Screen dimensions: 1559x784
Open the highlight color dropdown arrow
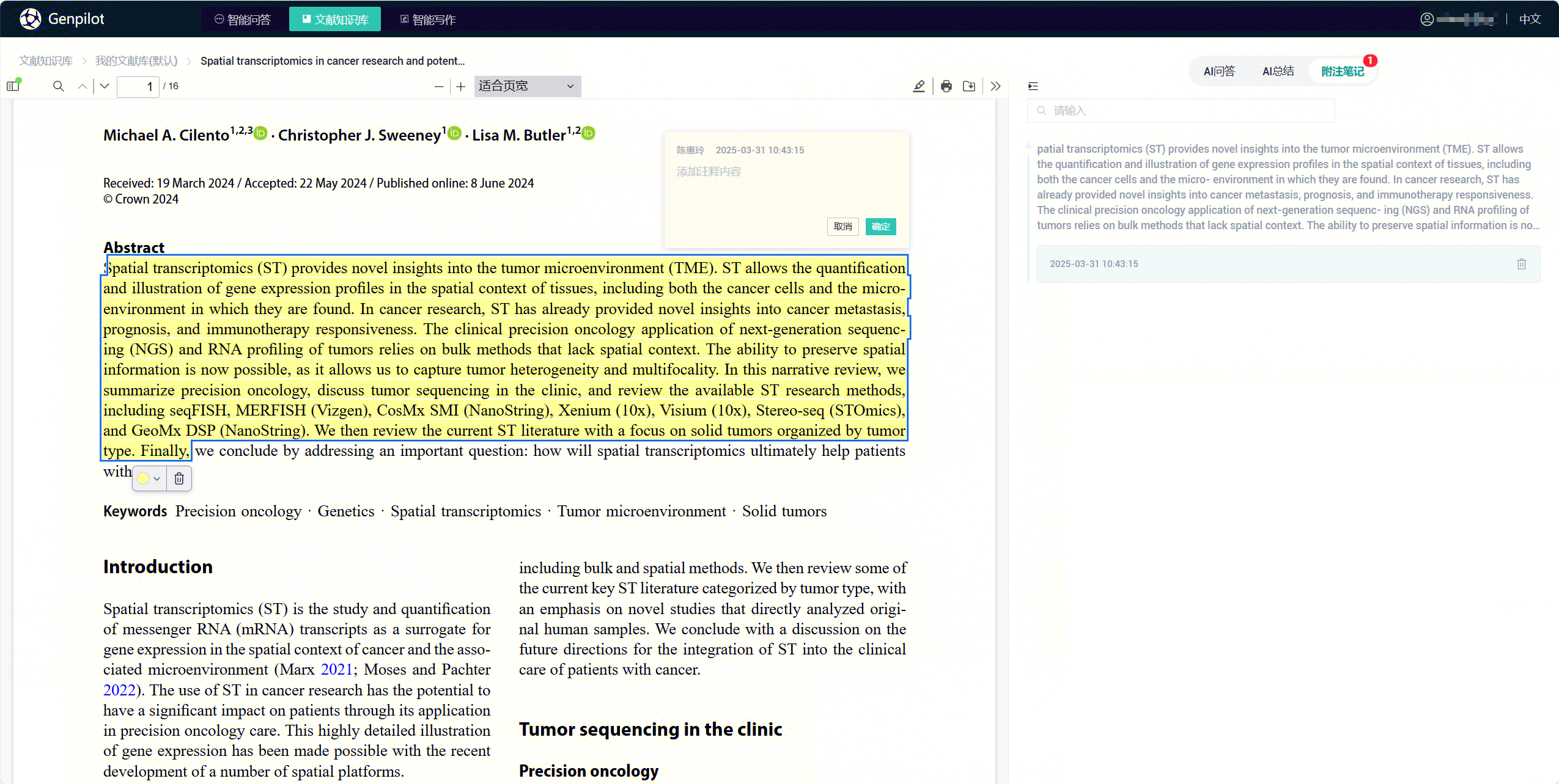[157, 479]
